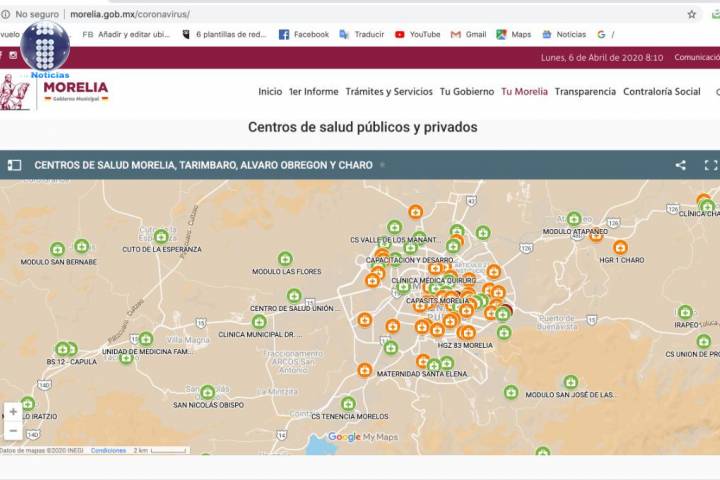Open the map legend panel icon
The image size is (720, 480).
(x=15, y=165)
